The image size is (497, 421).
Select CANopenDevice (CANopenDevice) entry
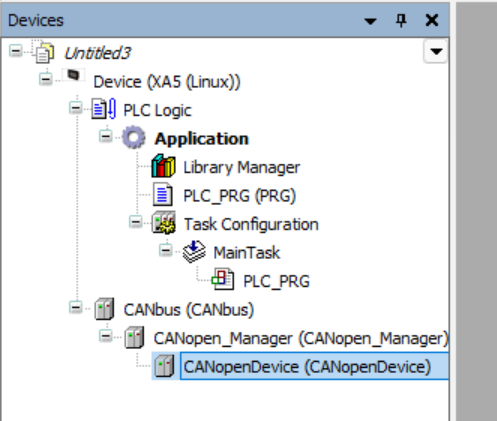[307, 367]
